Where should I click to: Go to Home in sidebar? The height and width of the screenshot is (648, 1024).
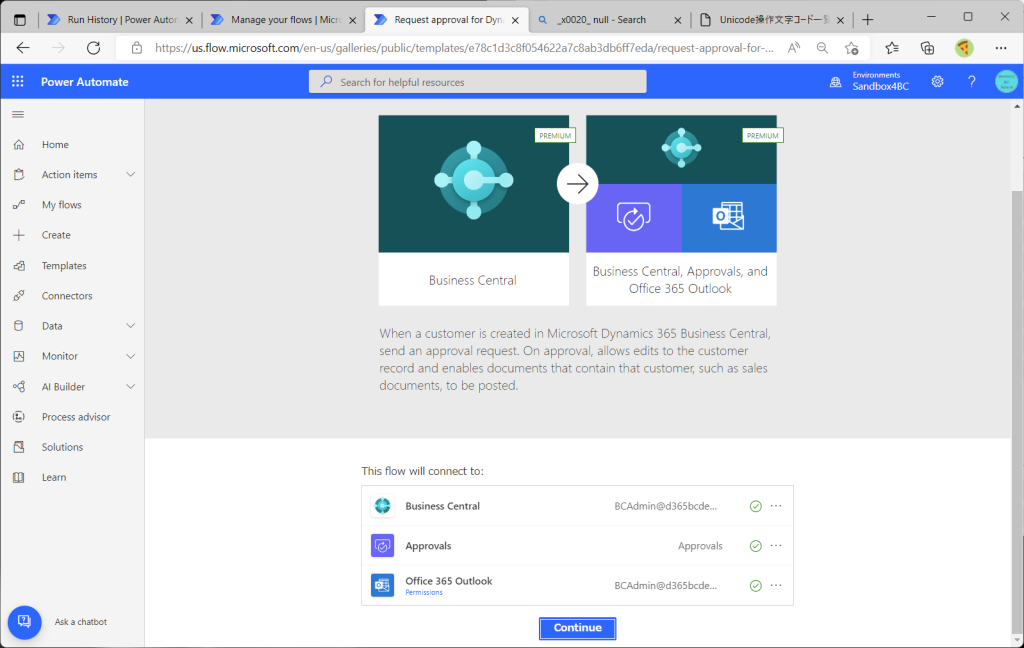[x=55, y=144]
